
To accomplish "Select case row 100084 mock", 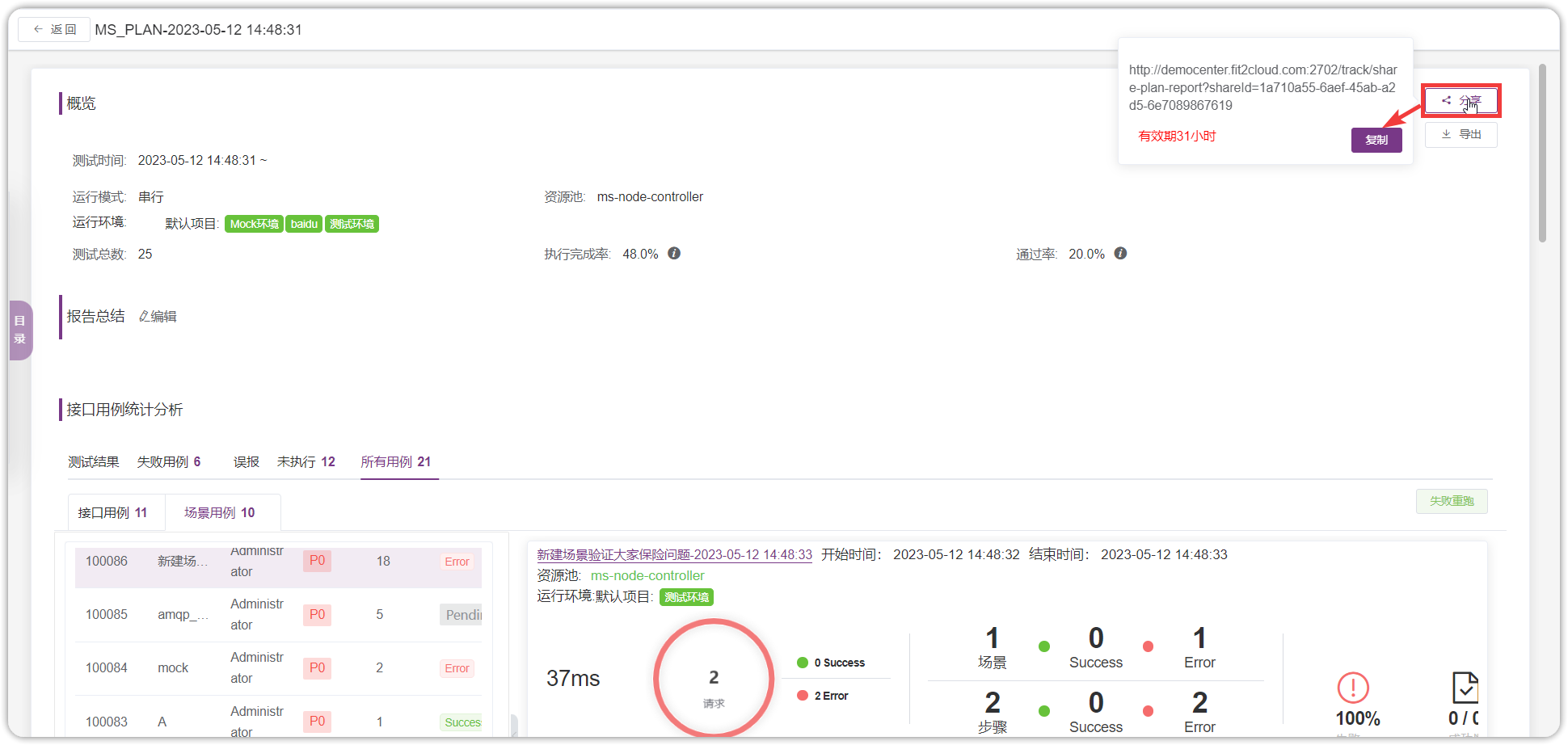I will (278, 668).
